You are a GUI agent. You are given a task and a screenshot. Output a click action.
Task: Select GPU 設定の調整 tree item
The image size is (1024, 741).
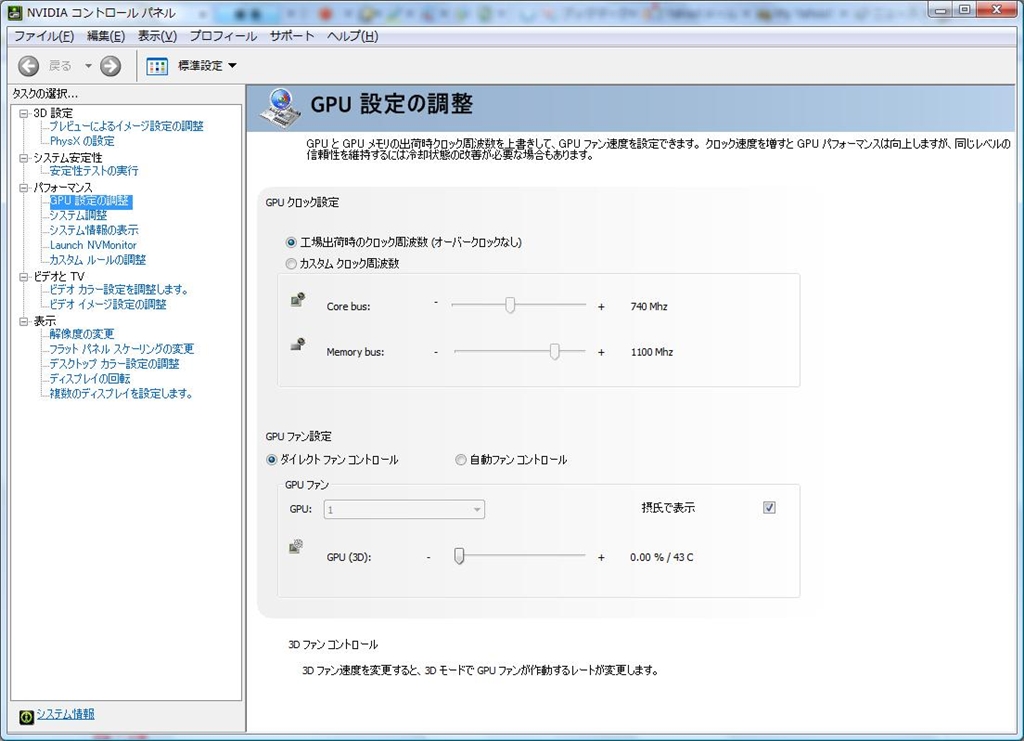click(91, 201)
